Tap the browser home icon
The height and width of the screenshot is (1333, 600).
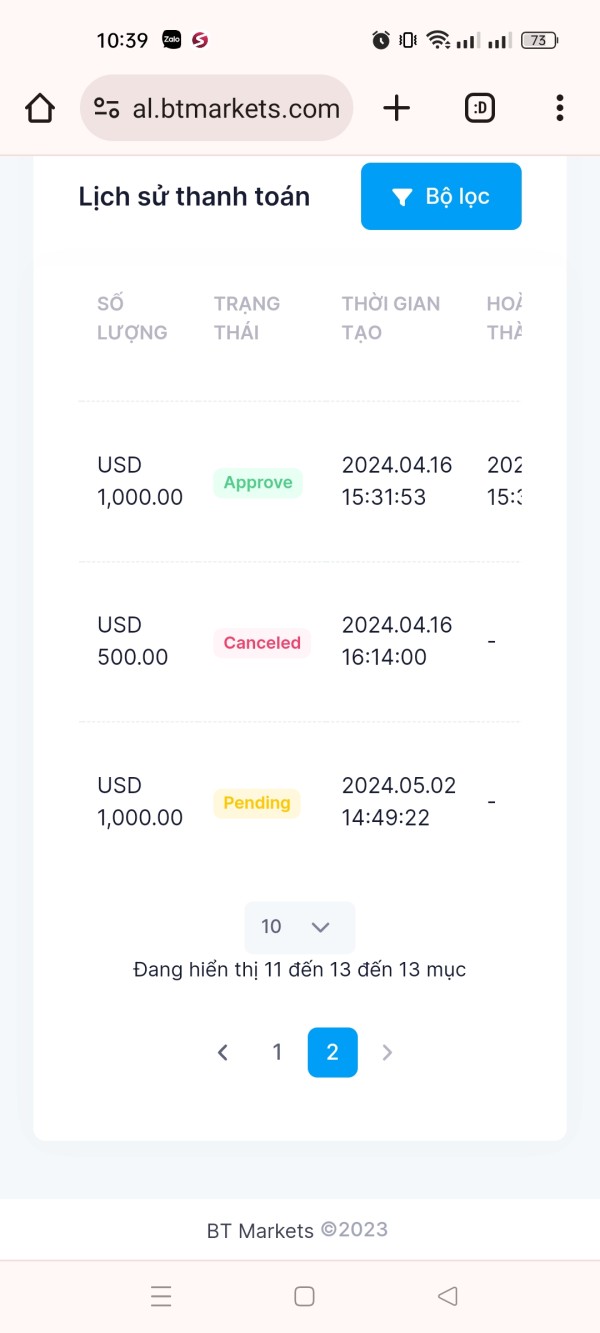click(x=40, y=108)
